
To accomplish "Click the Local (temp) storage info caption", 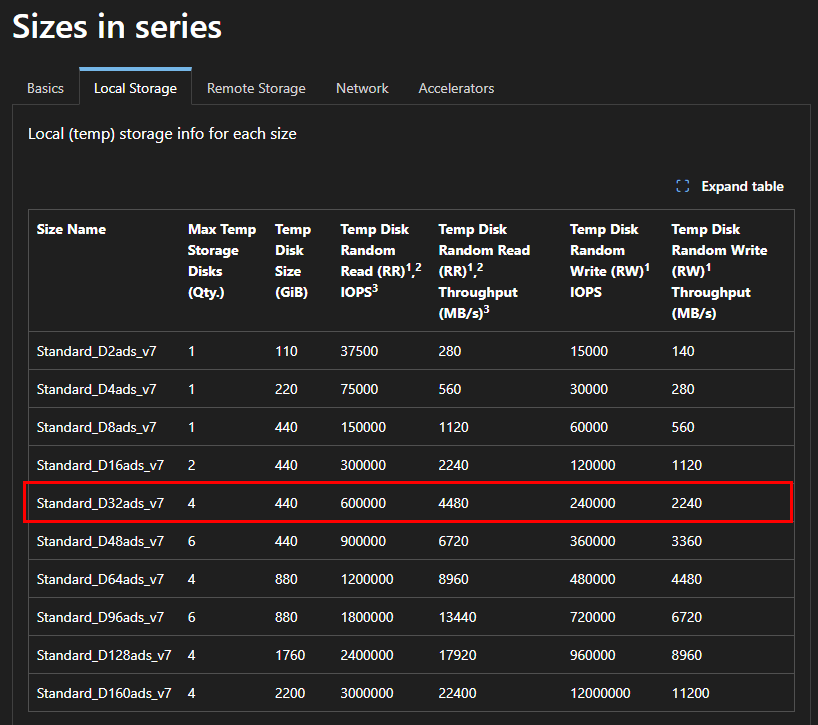I will (162, 133).
